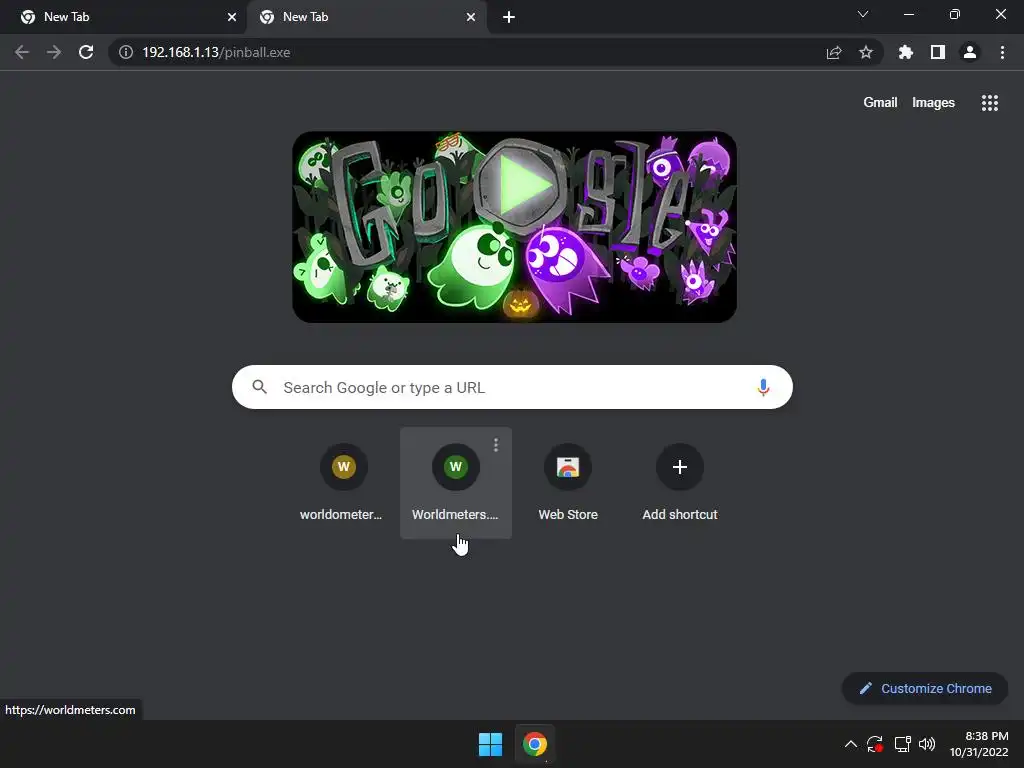Click the Chrome taskbar icon

(534, 744)
